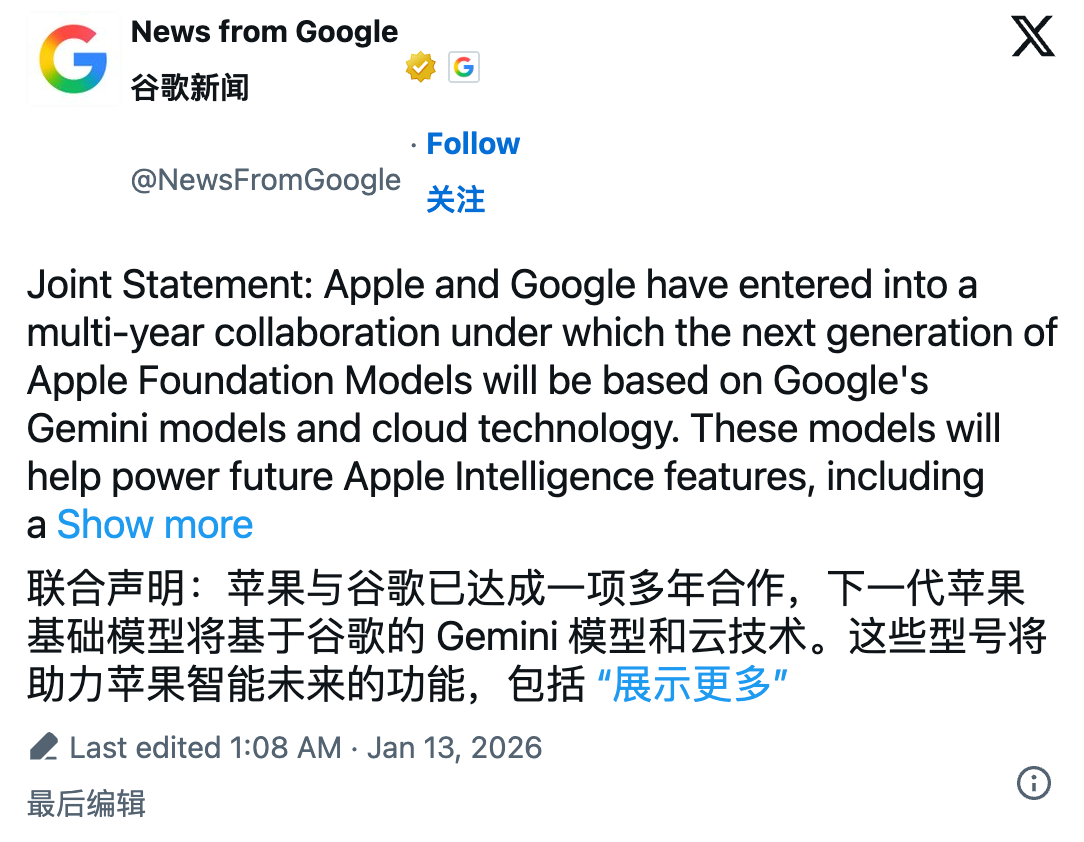Open the X logo link

[x=1033, y=37]
